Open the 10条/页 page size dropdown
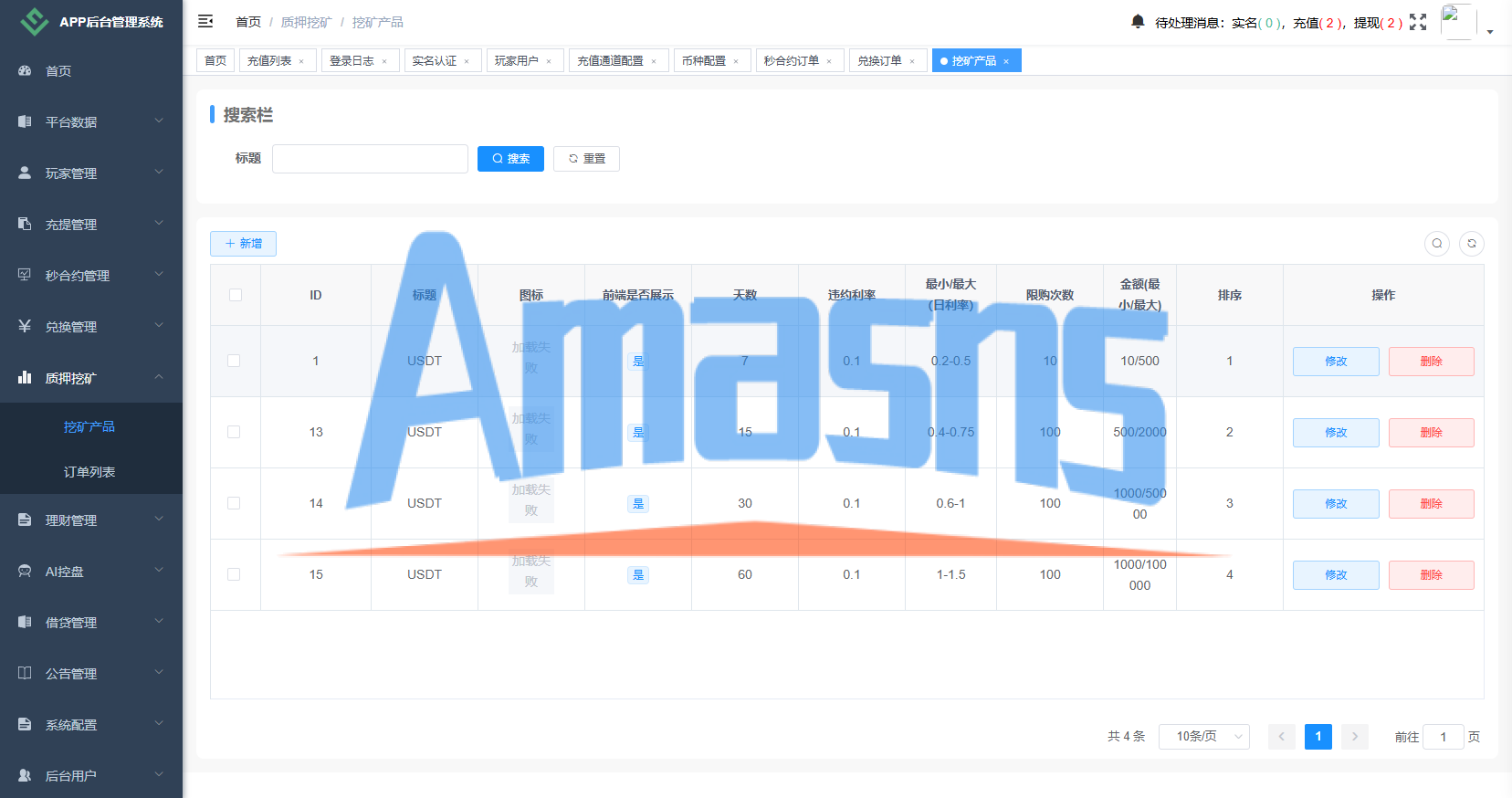The height and width of the screenshot is (798, 1512). [1204, 737]
